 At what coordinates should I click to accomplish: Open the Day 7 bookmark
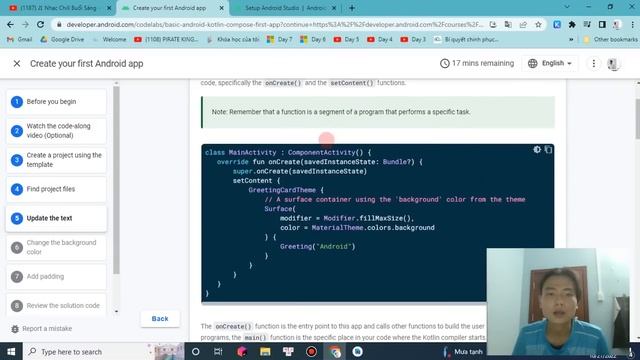click(x=280, y=39)
